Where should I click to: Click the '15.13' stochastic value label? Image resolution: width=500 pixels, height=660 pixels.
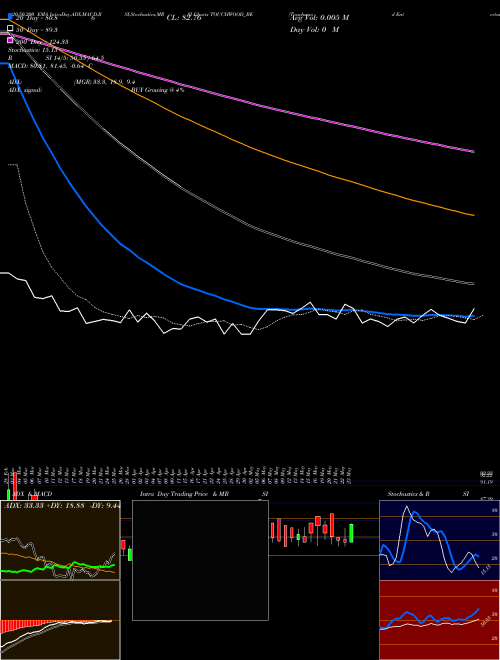[x=485, y=570]
